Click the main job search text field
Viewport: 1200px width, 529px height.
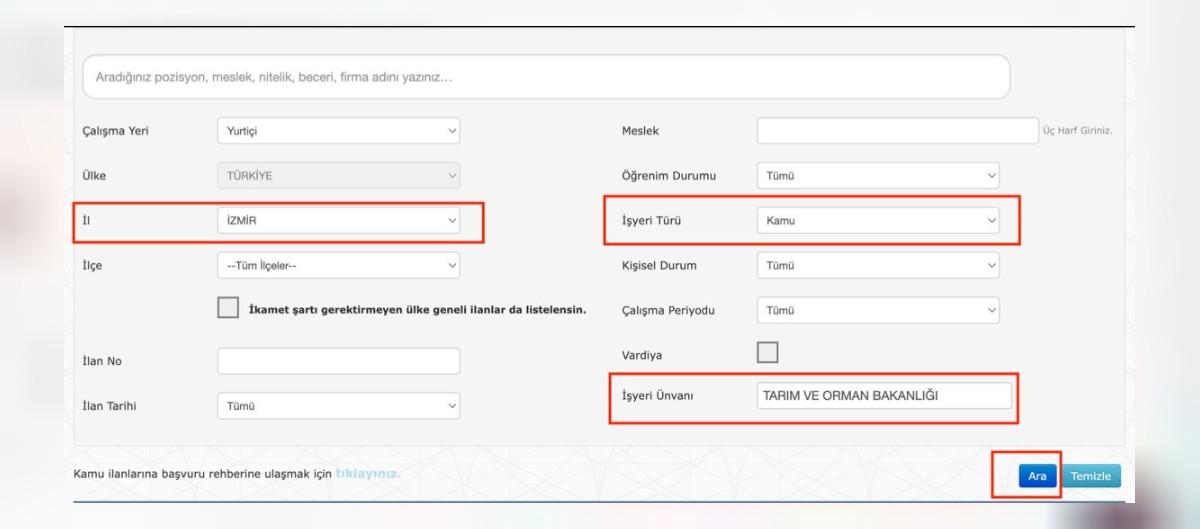545,77
